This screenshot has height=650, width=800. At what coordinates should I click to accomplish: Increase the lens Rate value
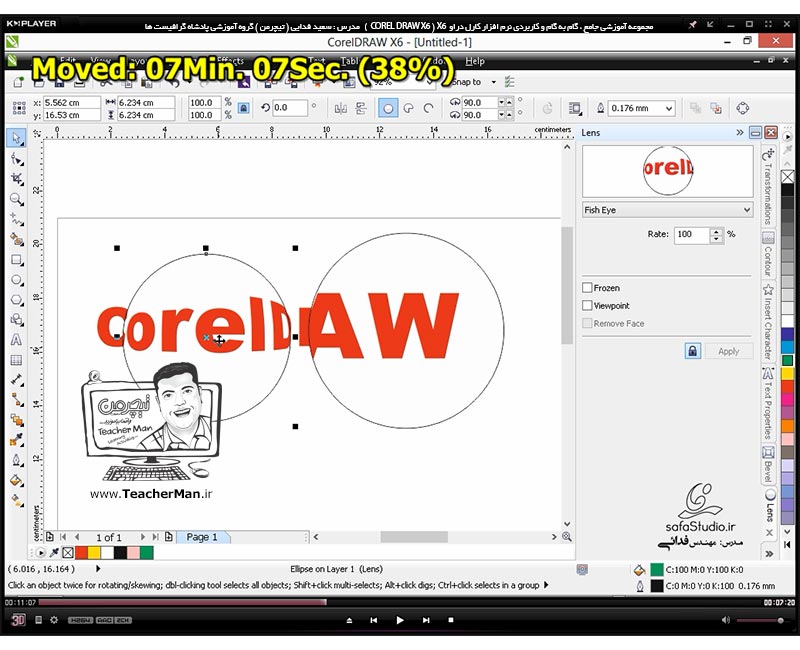click(717, 231)
